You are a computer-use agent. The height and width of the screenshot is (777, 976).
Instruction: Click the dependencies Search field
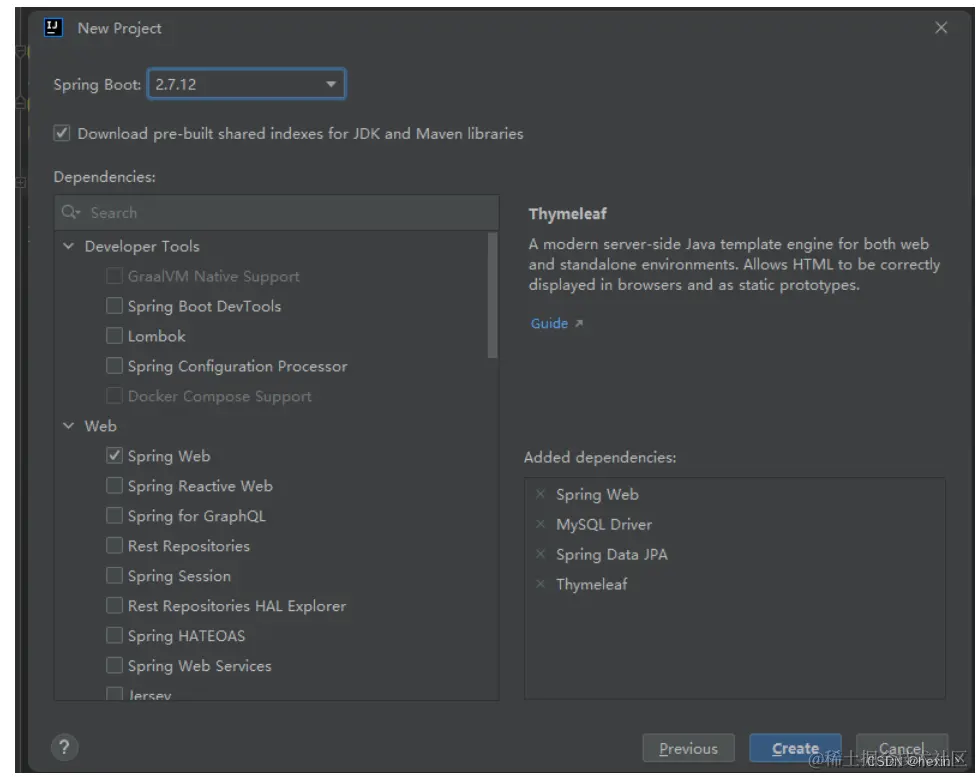(276, 212)
